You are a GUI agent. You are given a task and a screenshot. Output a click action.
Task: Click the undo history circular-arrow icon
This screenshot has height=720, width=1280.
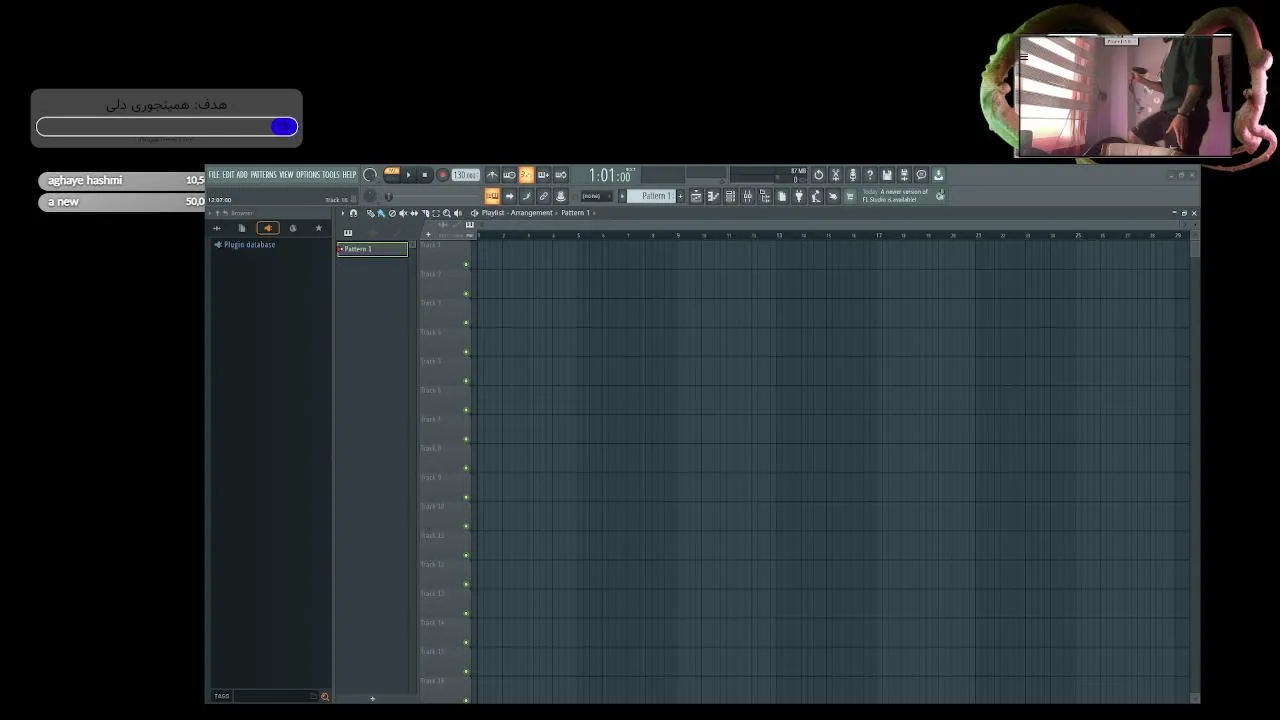click(818, 175)
